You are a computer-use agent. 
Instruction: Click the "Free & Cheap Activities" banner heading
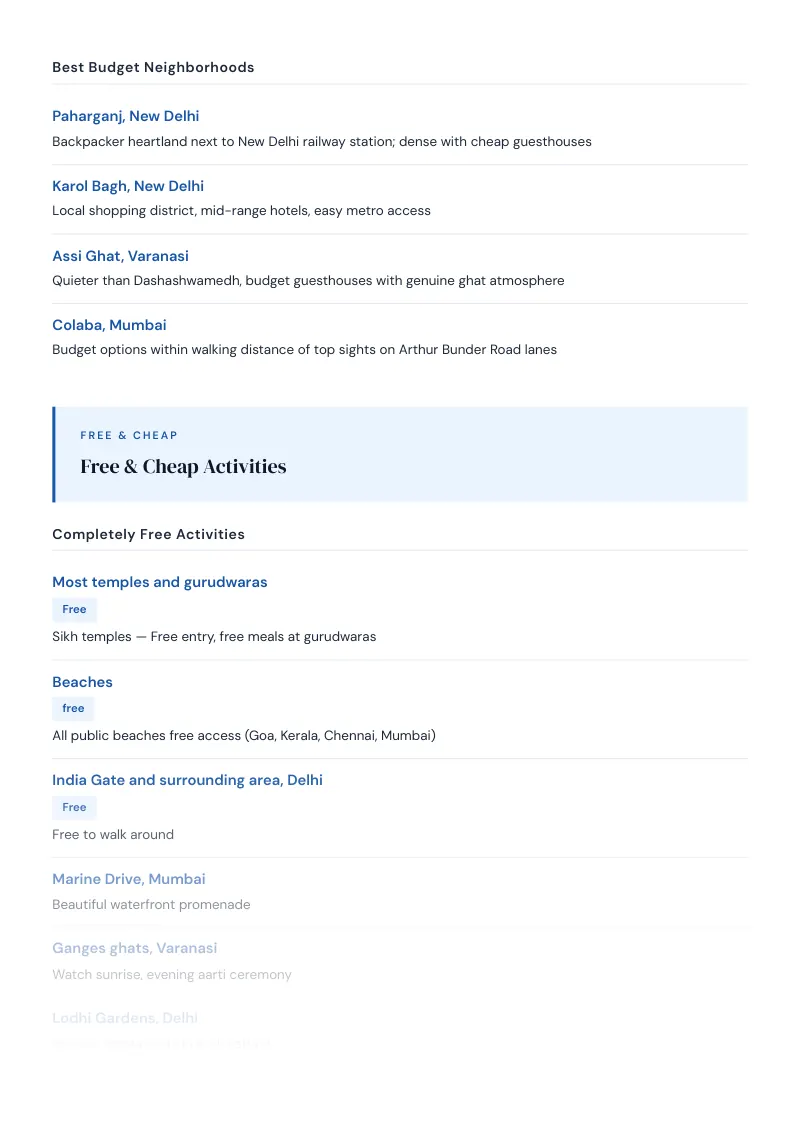[183, 467]
